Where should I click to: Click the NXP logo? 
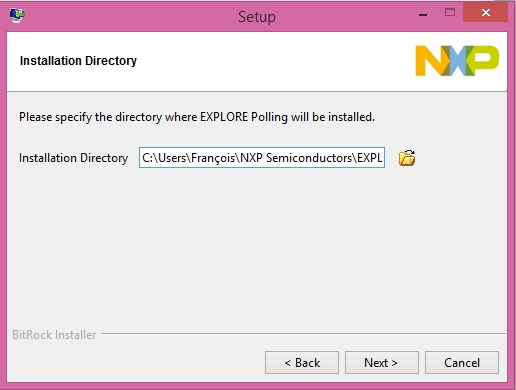pos(457,61)
